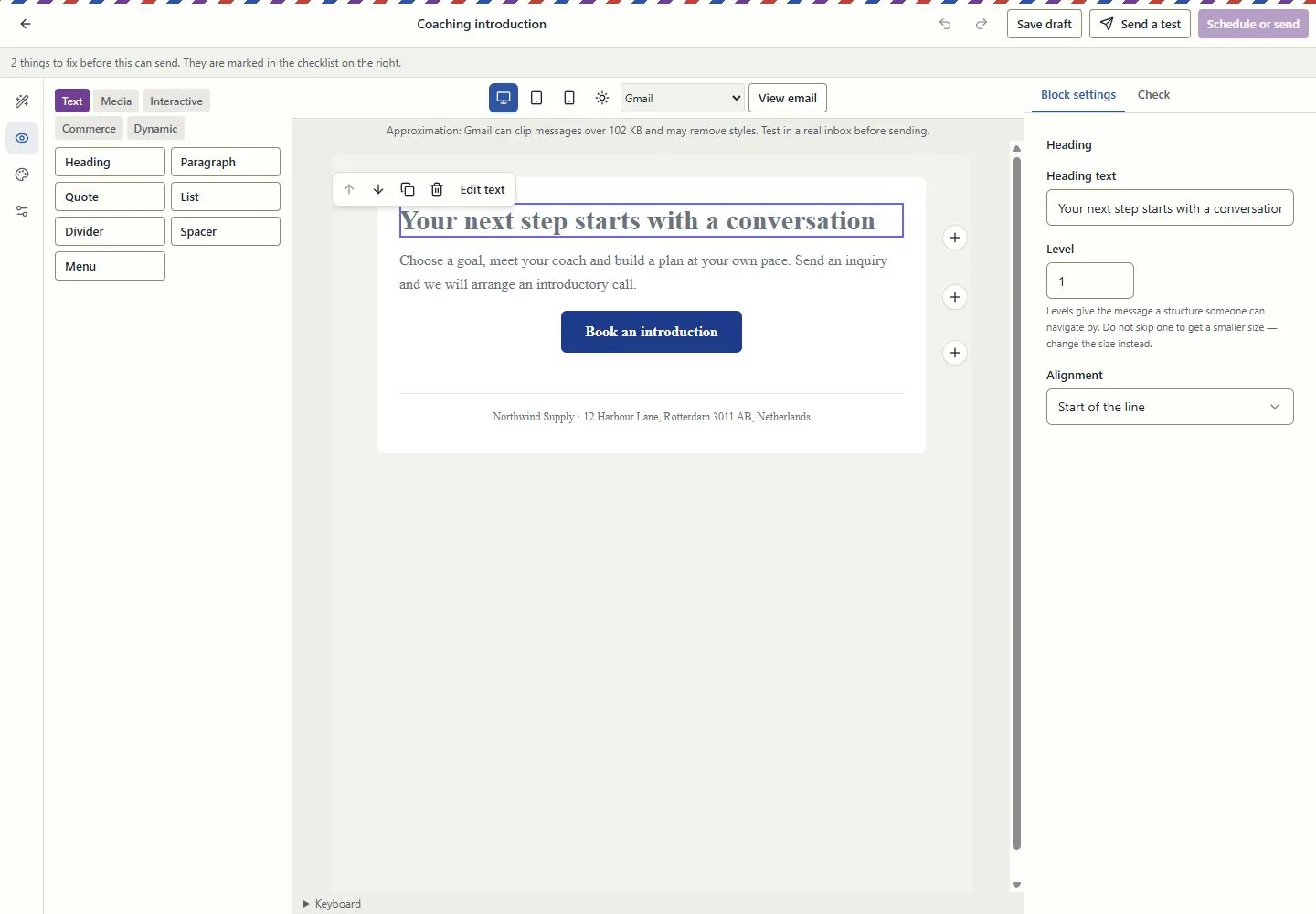Switch to the Check tab

click(1153, 95)
